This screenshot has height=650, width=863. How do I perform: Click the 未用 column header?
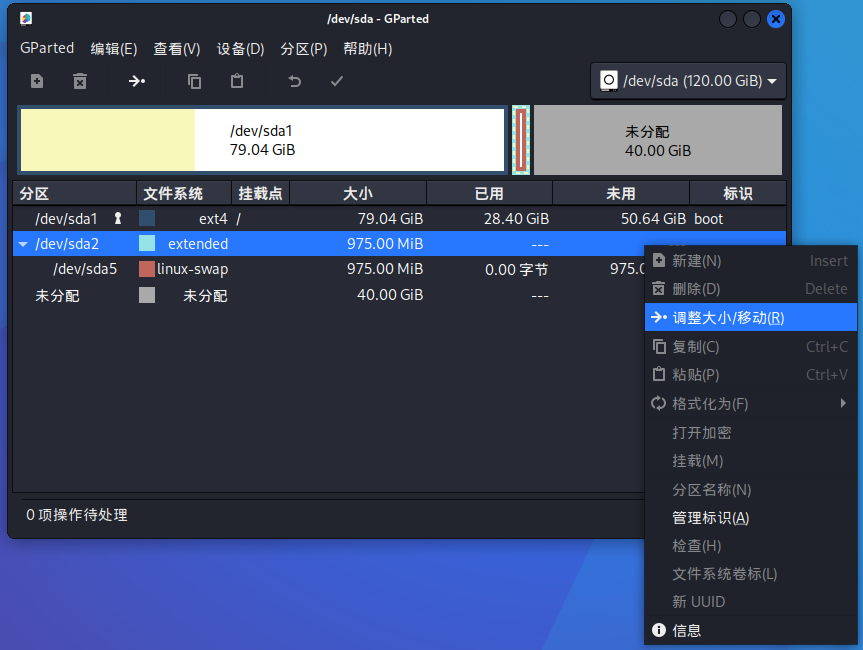point(621,193)
